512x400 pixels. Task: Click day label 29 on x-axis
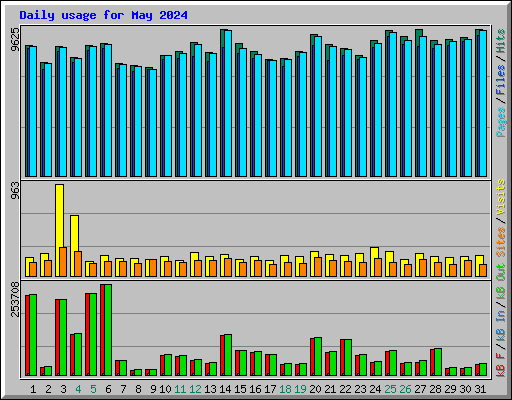pyautogui.click(x=450, y=389)
